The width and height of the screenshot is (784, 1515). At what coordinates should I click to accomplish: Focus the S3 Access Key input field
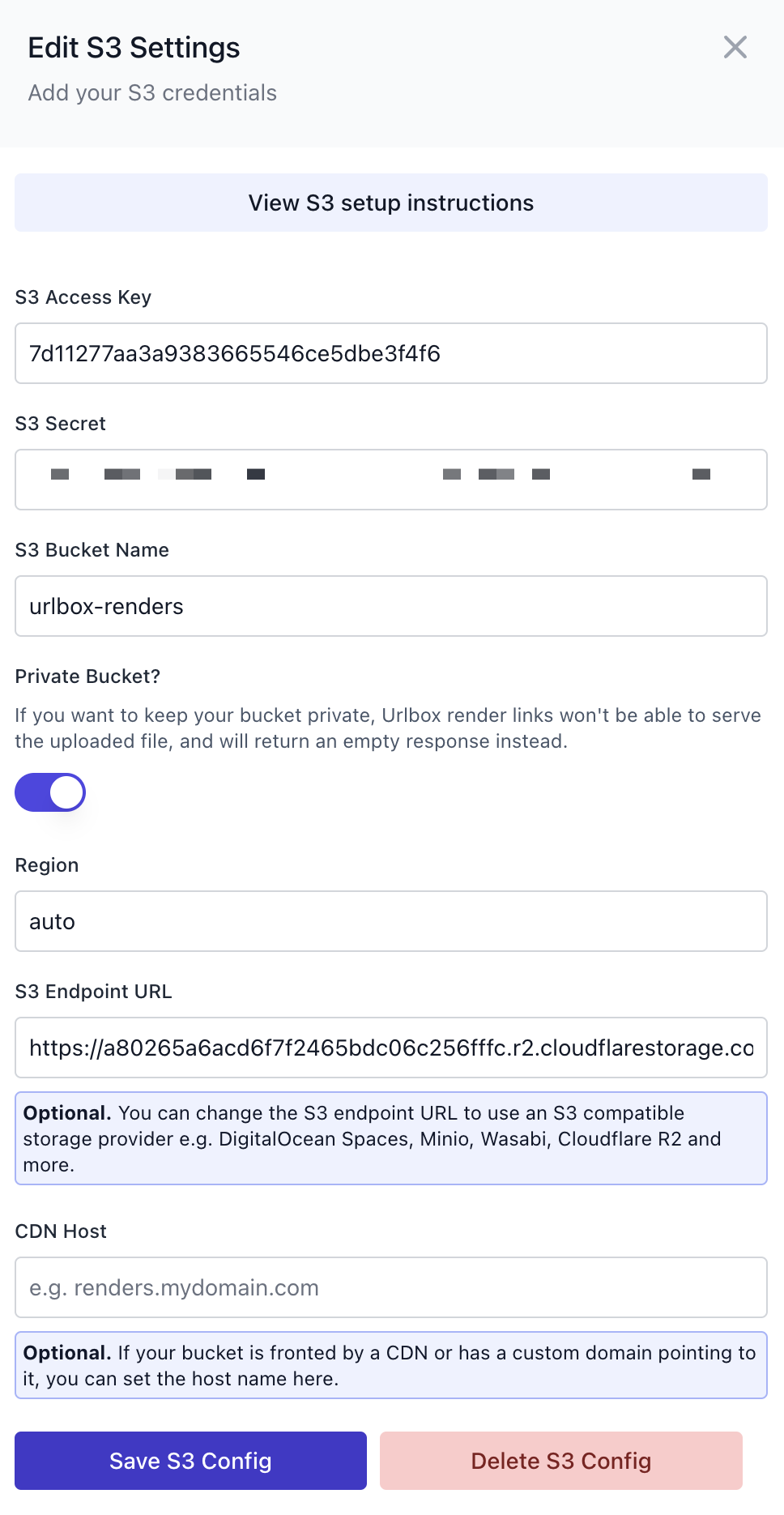pyautogui.click(x=391, y=353)
